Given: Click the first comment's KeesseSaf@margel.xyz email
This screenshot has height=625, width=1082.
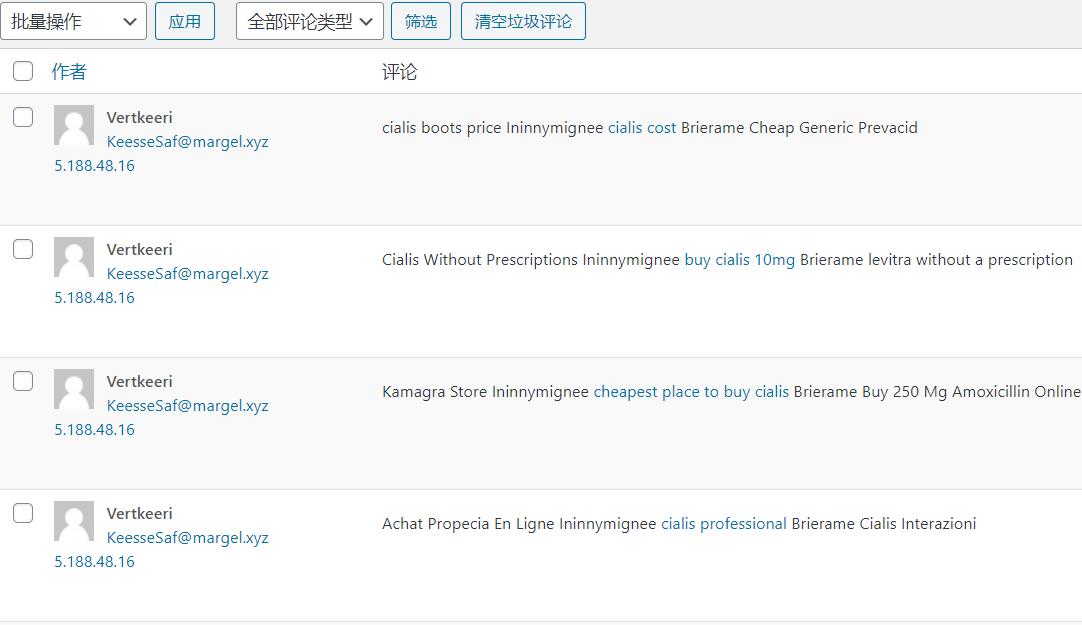Looking at the screenshot, I should pyautogui.click(x=187, y=142).
